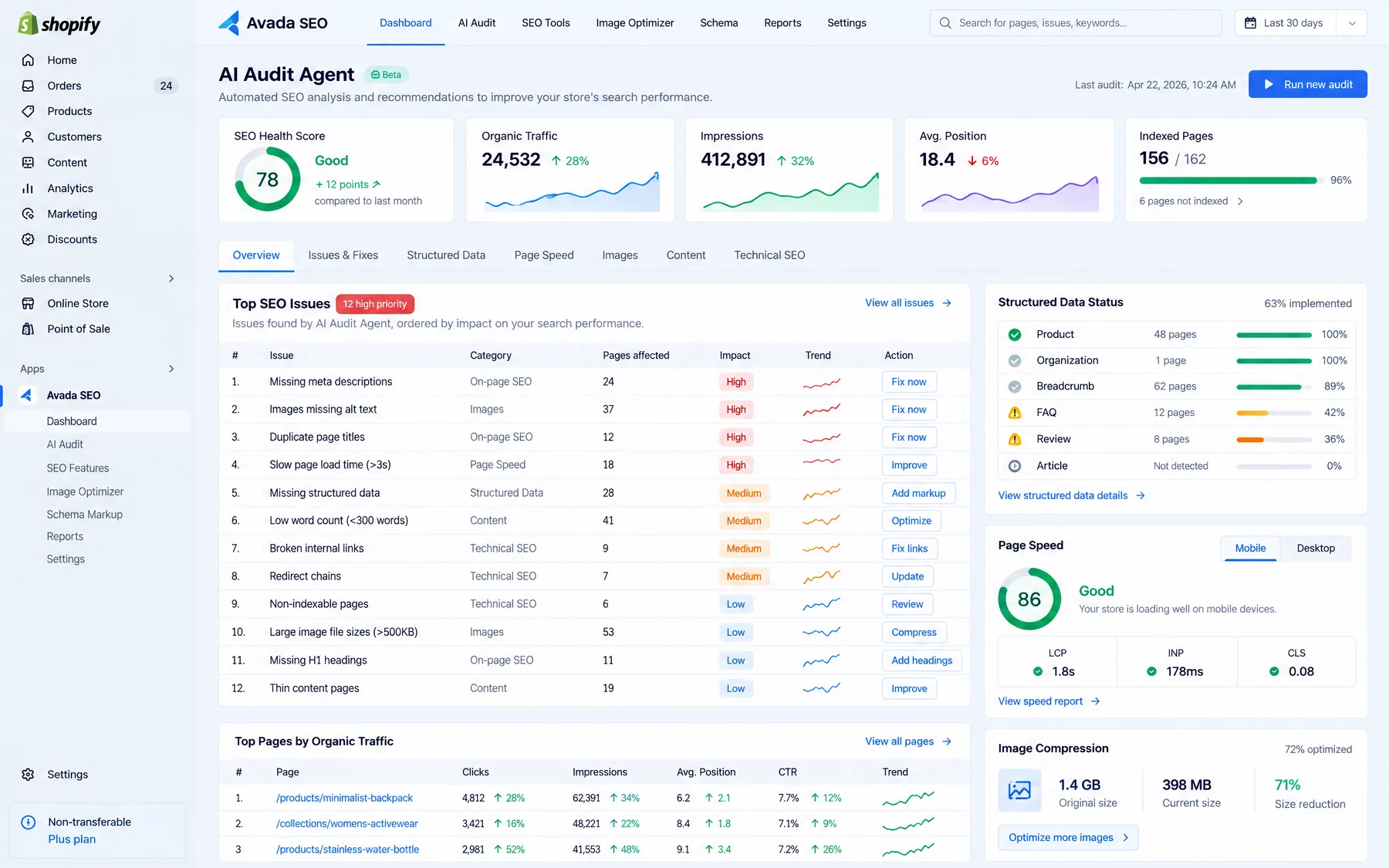The width and height of the screenshot is (1389, 868).
Task: Open the AI Audit top menu tab
Action: [x=477, y=23]
